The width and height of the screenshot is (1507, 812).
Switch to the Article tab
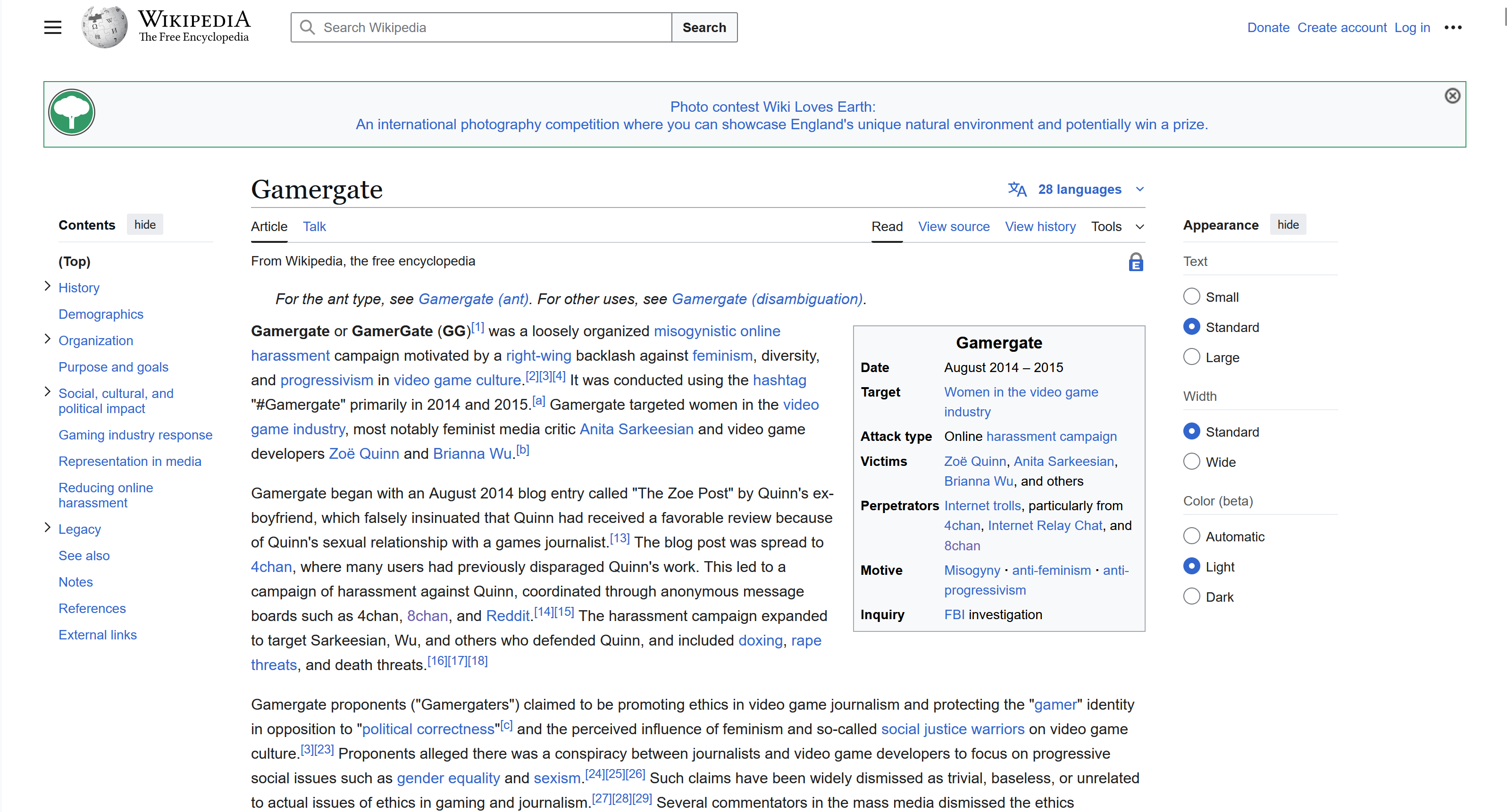(269, 227)
